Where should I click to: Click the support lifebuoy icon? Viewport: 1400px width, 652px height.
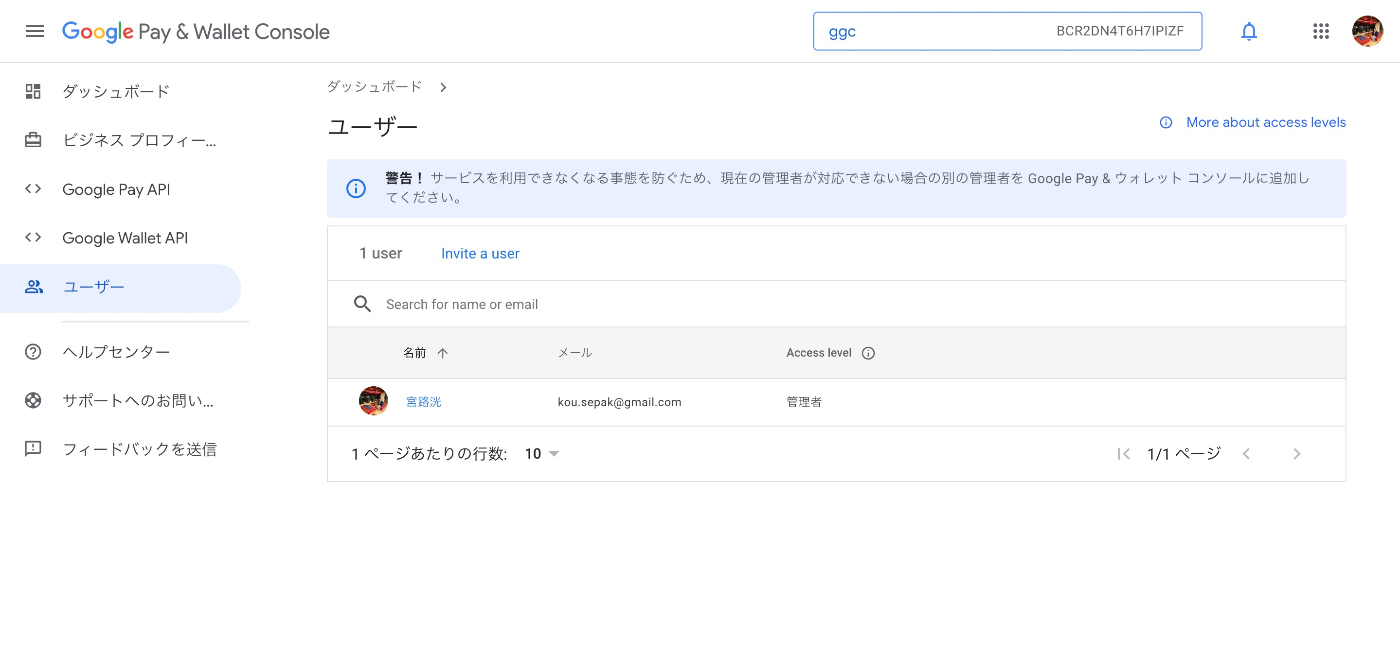click(x=33, y=401)
